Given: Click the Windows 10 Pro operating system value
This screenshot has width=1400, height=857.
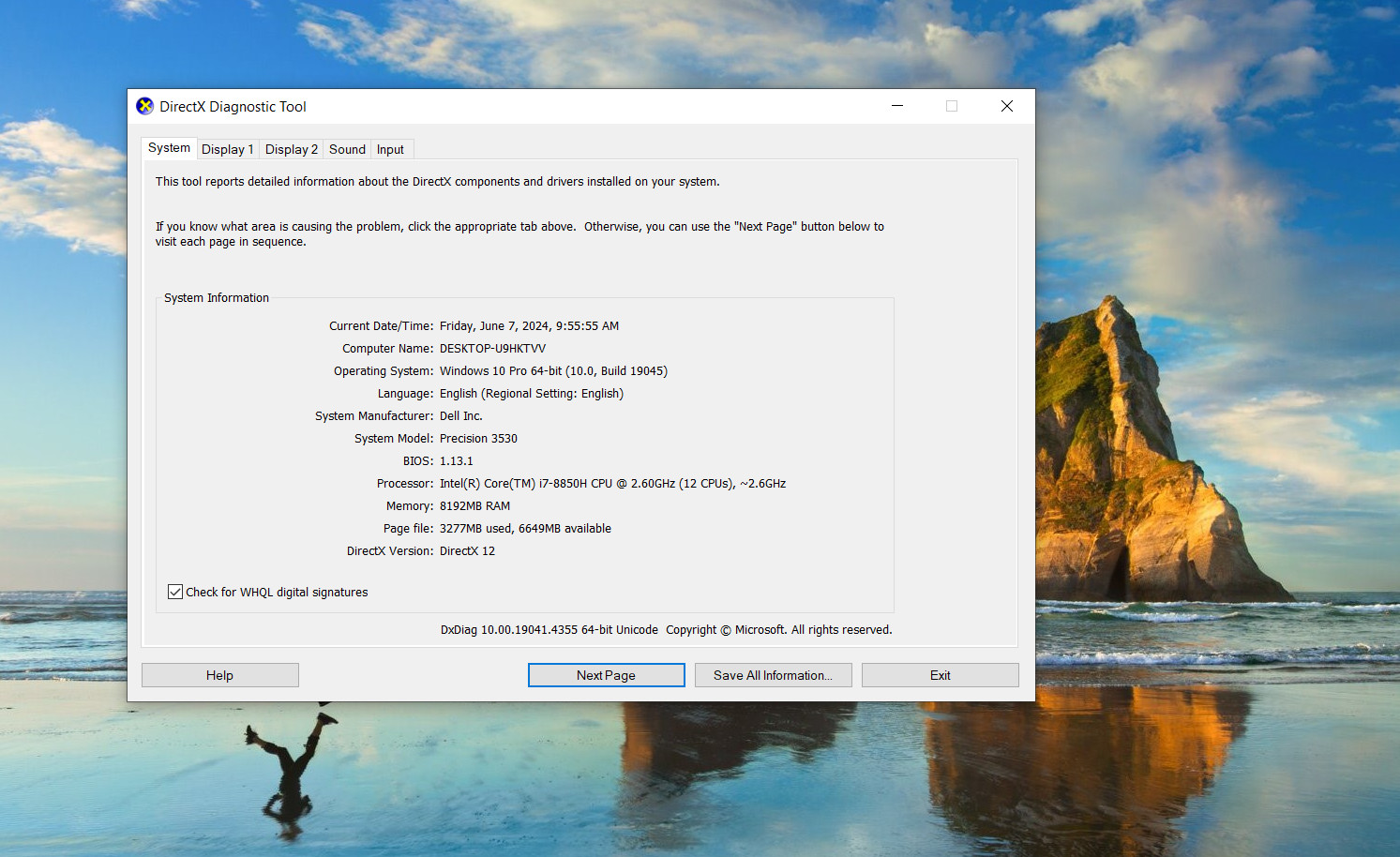Looking at the screenshot, I should 553,371.
